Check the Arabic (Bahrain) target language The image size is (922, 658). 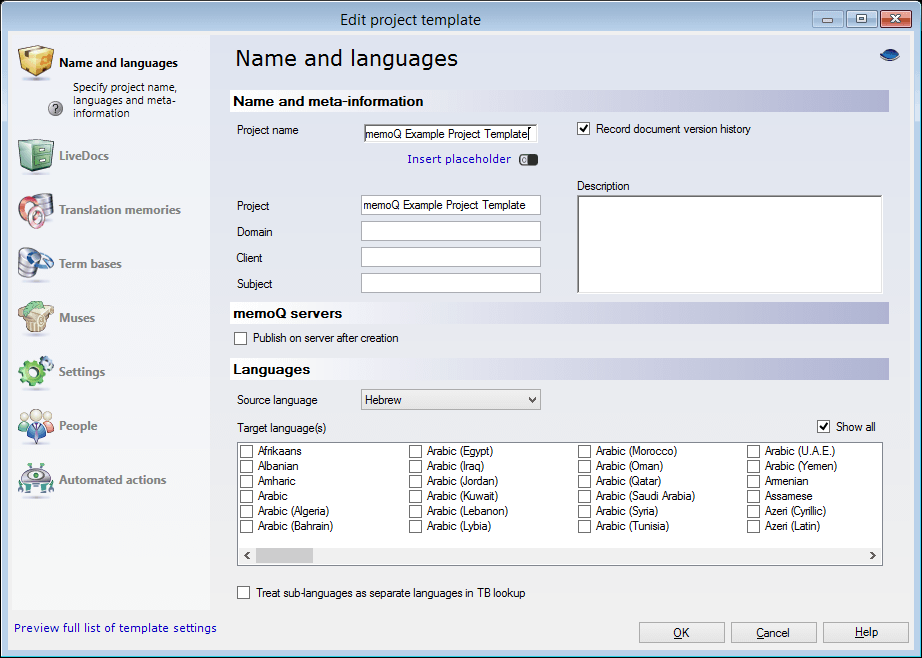pos(246,526)
